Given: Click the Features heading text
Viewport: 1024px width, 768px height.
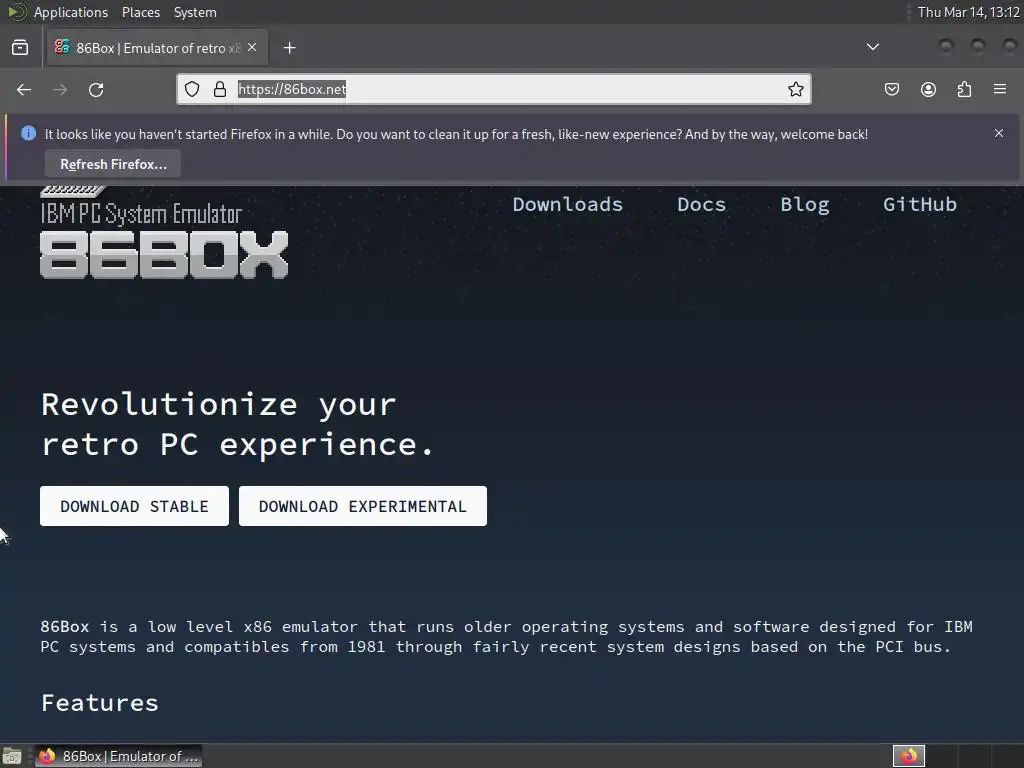Looking at the screenshot, I should [x=100, y=703].
